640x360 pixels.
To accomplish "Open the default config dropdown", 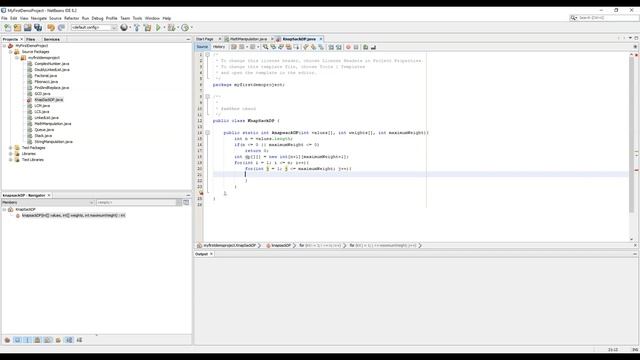I will 94,27.
